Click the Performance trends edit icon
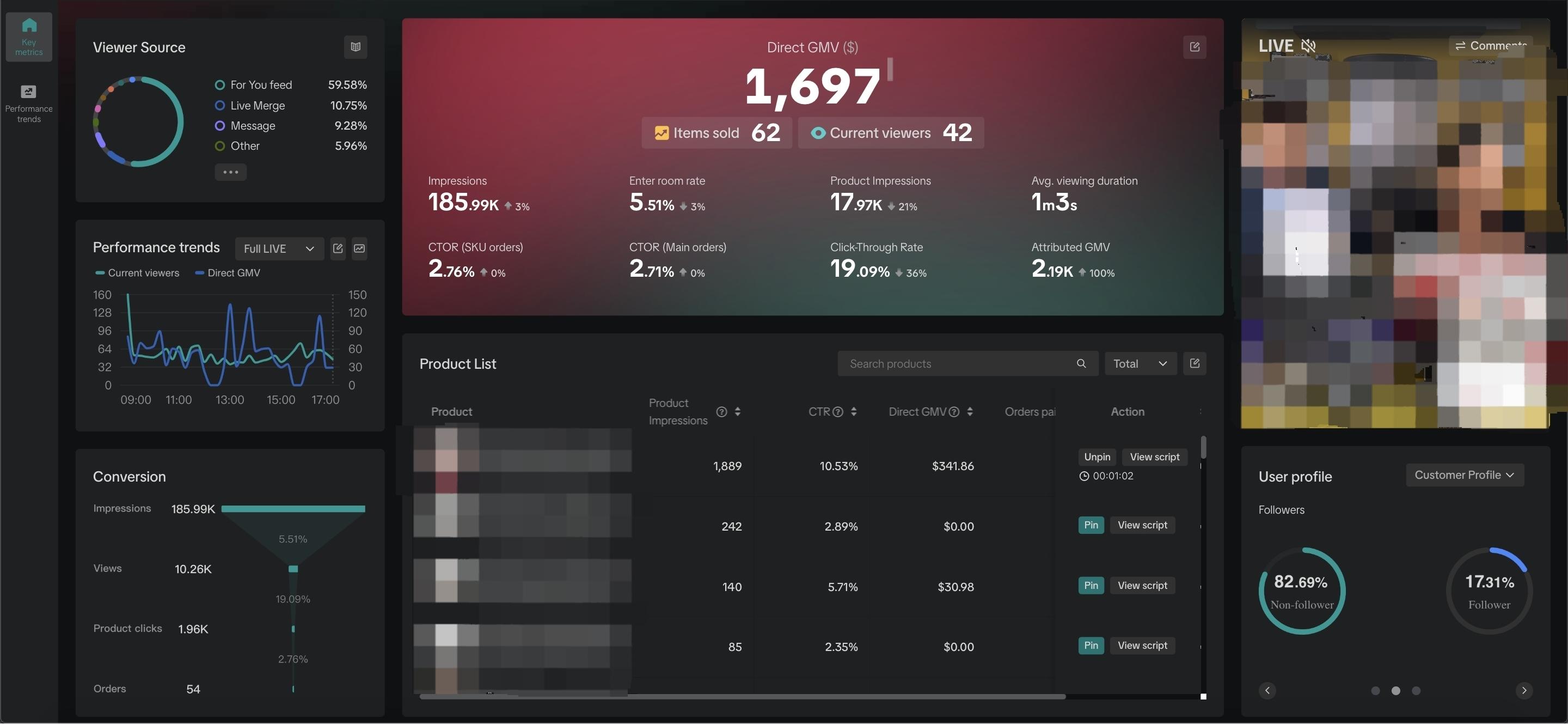This screenshot has height=724, width=1568. [x=338, y=248]
